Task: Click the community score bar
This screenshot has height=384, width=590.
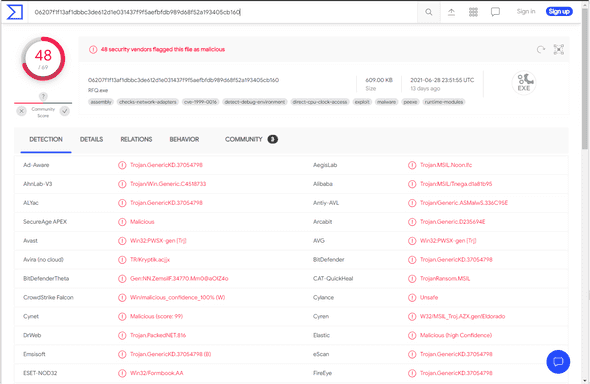Action: [43, 103]
